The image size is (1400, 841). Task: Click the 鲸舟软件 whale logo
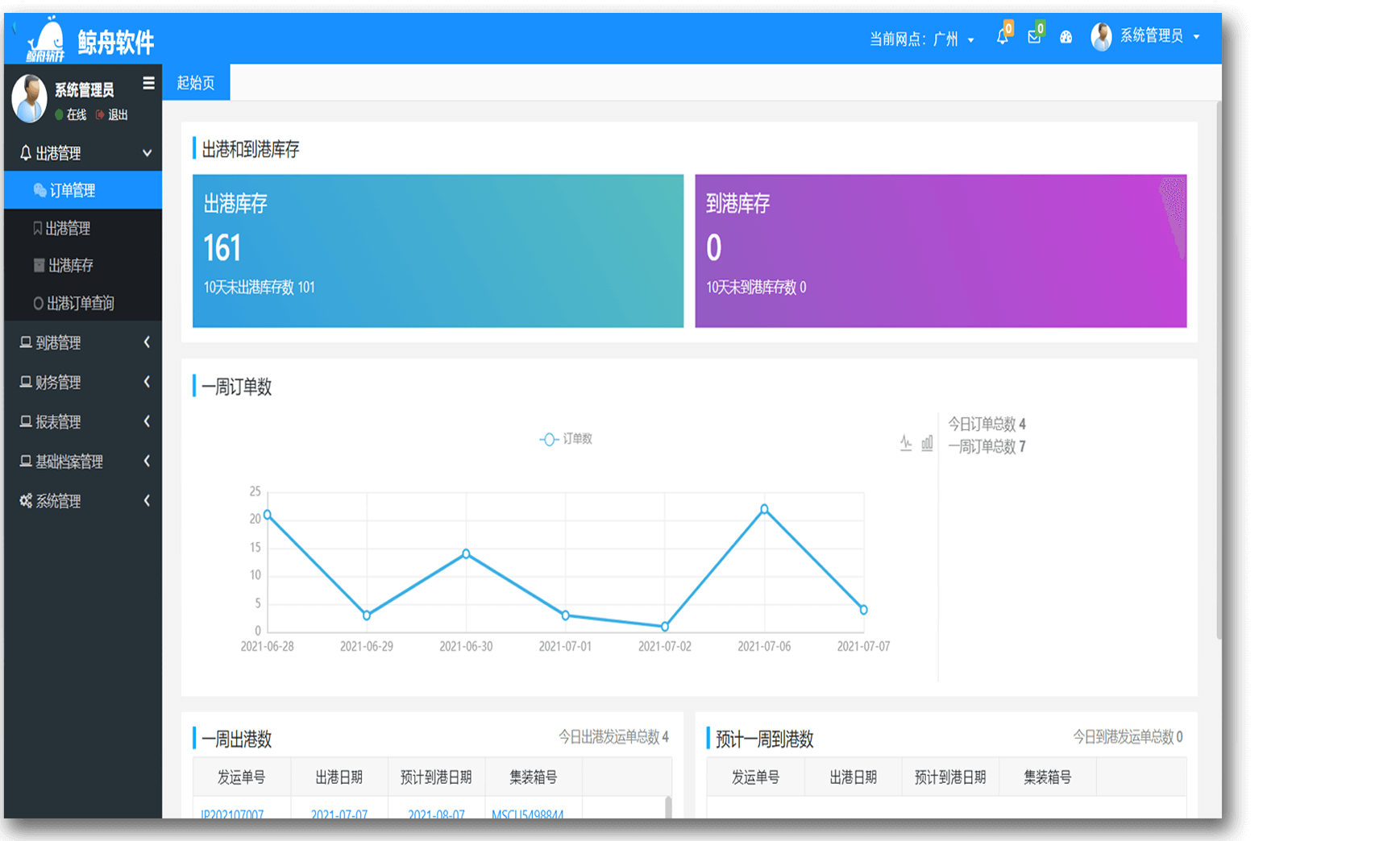point(46,40)
